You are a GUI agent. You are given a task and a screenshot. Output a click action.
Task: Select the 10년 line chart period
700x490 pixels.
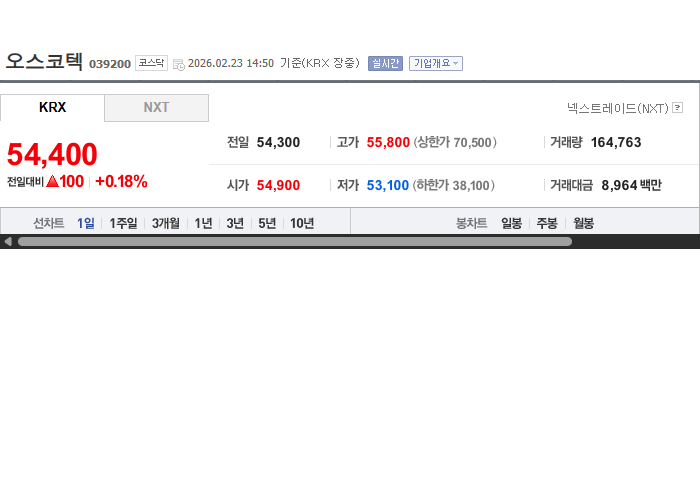(x=302, y=223)
